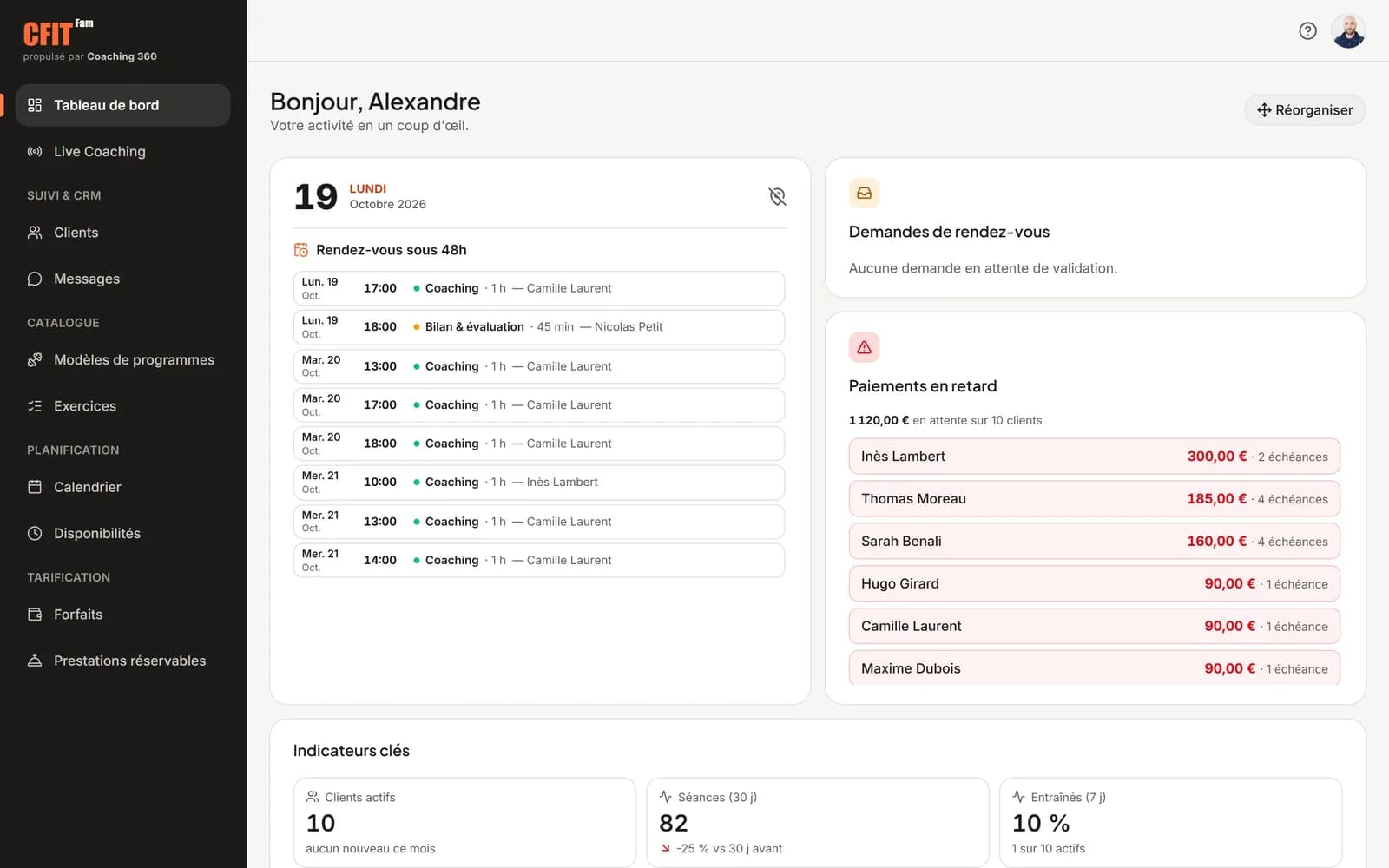Navigate to Messages
1389x868 pixels.
(122, 279)
